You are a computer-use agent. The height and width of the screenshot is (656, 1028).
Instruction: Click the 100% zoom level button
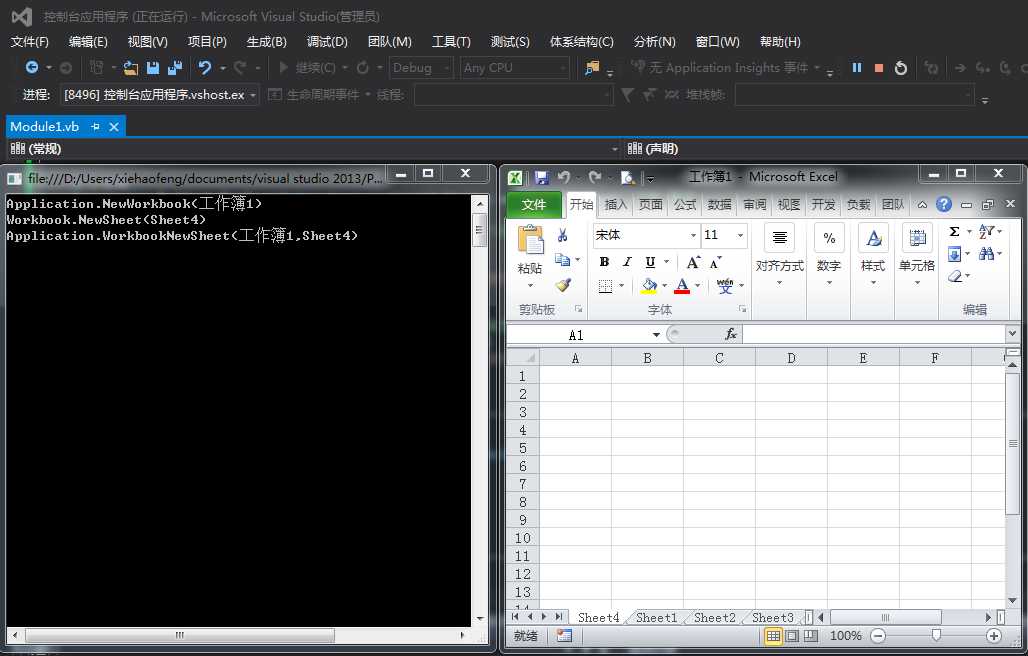(x=846, y=635)
